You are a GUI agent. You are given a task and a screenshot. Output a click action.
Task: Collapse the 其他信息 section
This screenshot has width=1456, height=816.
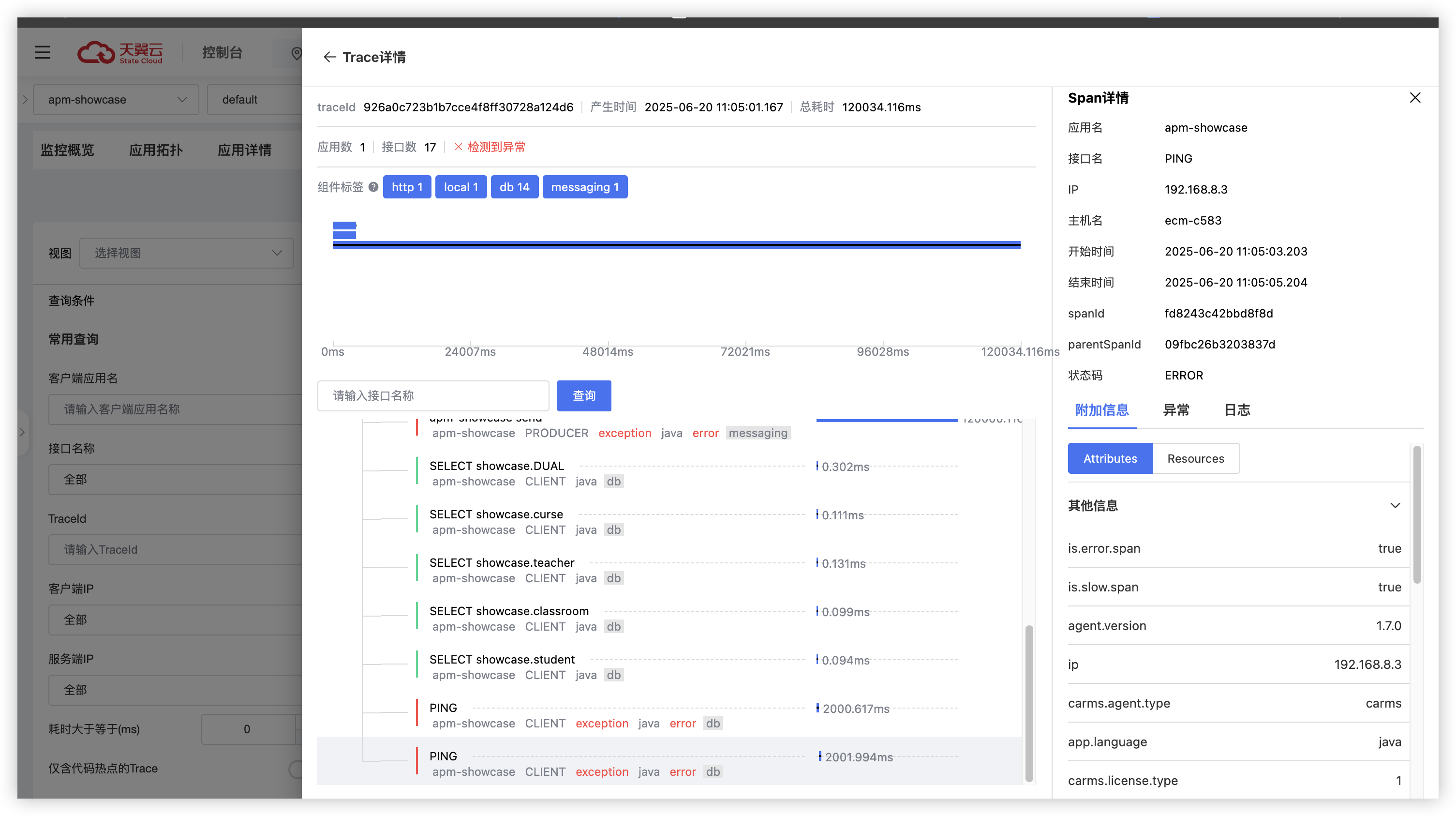1395,506
